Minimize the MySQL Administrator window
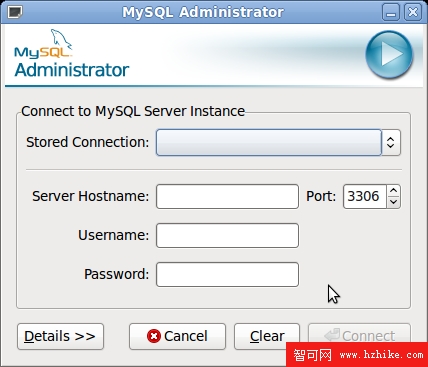The height and width of the screenshot is (367, 428). [391, 12]
